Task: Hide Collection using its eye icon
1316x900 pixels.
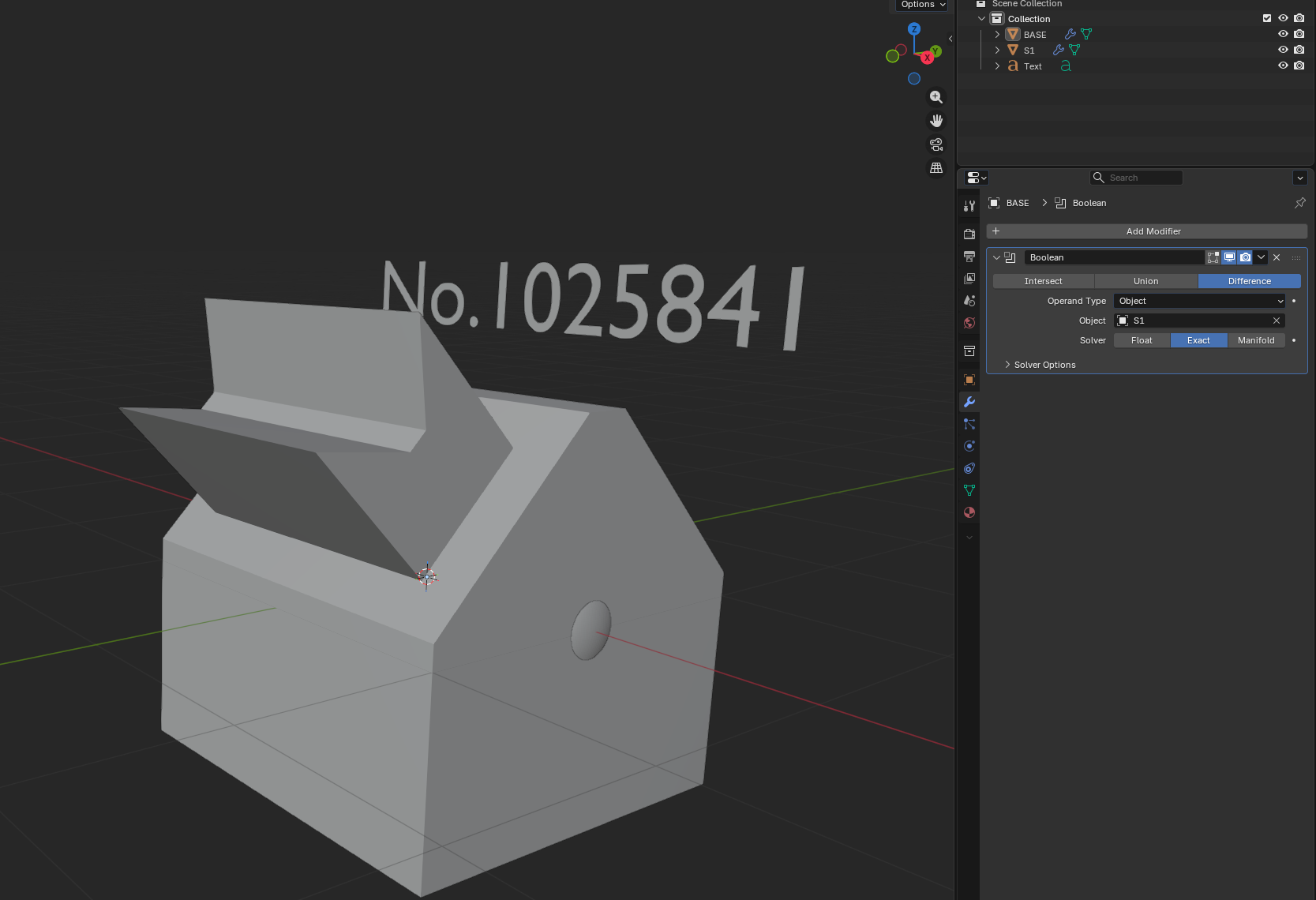Action: point(1283,18)
